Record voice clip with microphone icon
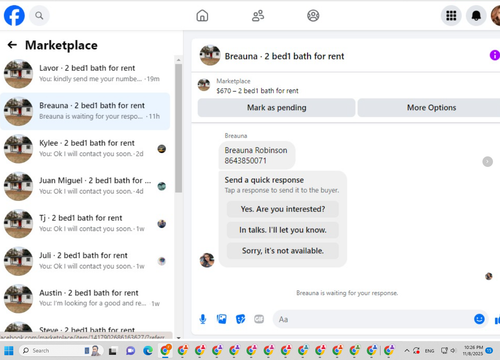 tap(203, 319)
